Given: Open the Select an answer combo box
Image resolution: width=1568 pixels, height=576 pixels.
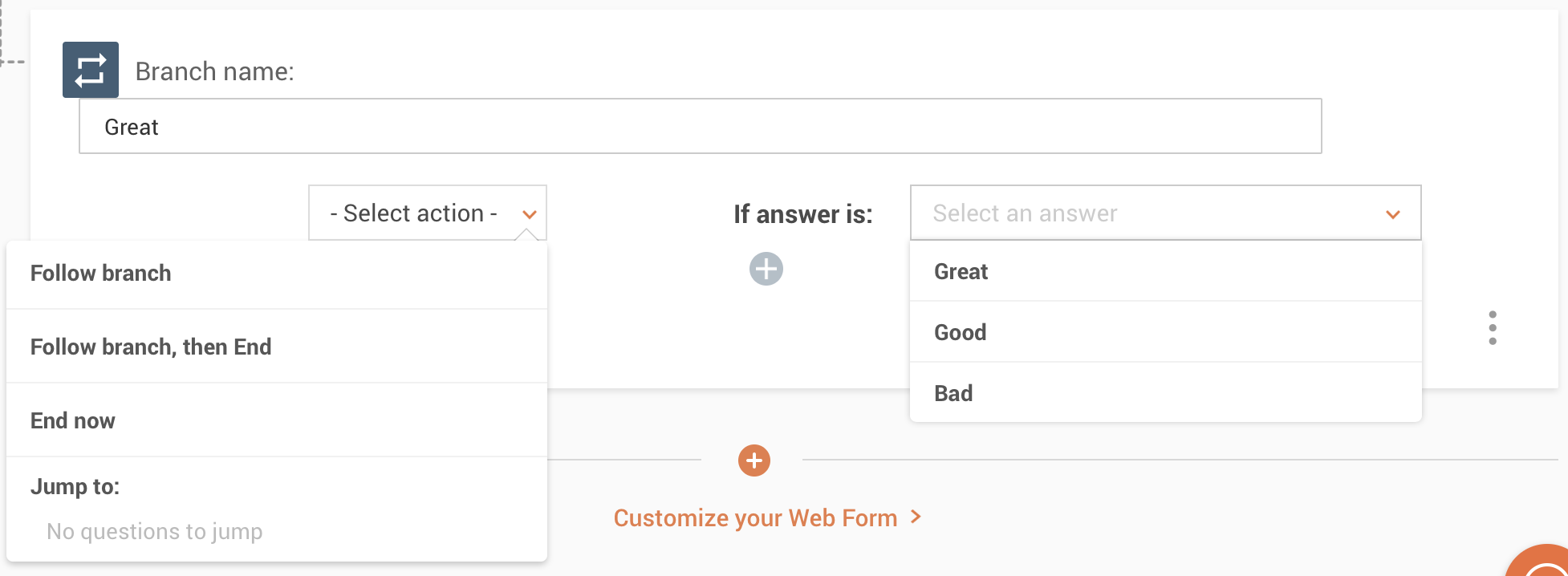Looking at the screenshot, I should 1148,213.
